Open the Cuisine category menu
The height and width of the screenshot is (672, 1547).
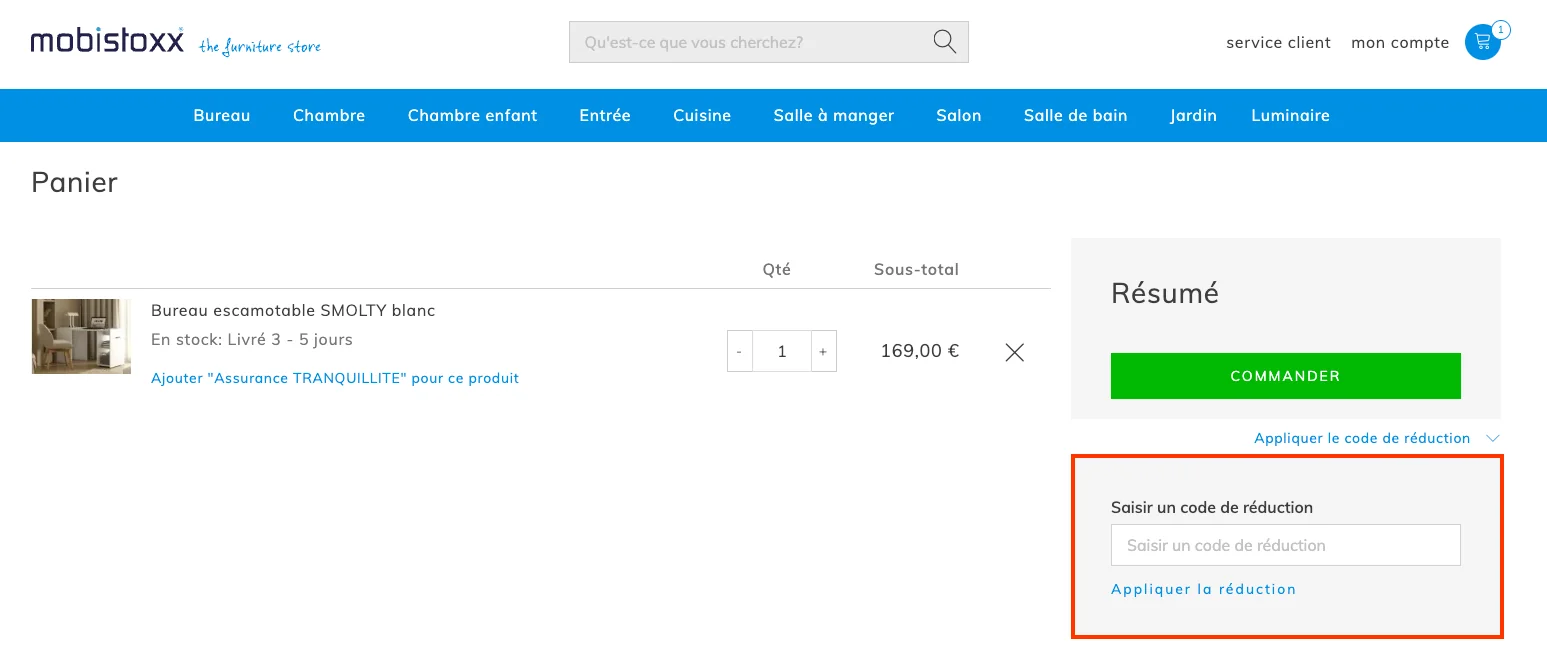[702, 115]
